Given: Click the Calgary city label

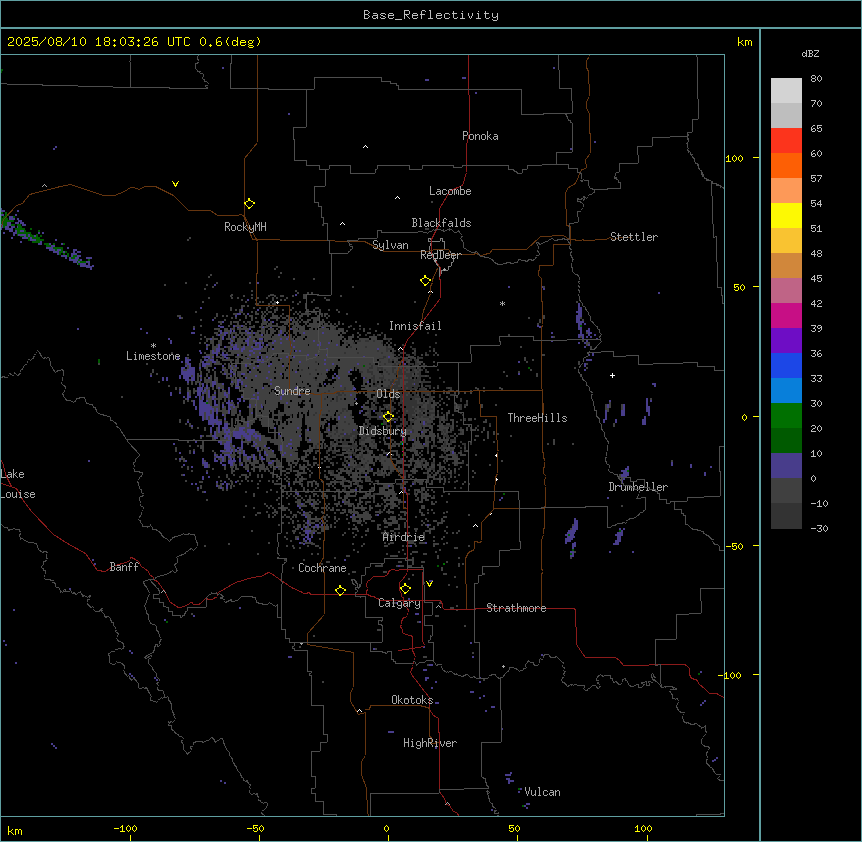Looking at the screenshot, I should point(399,603).
